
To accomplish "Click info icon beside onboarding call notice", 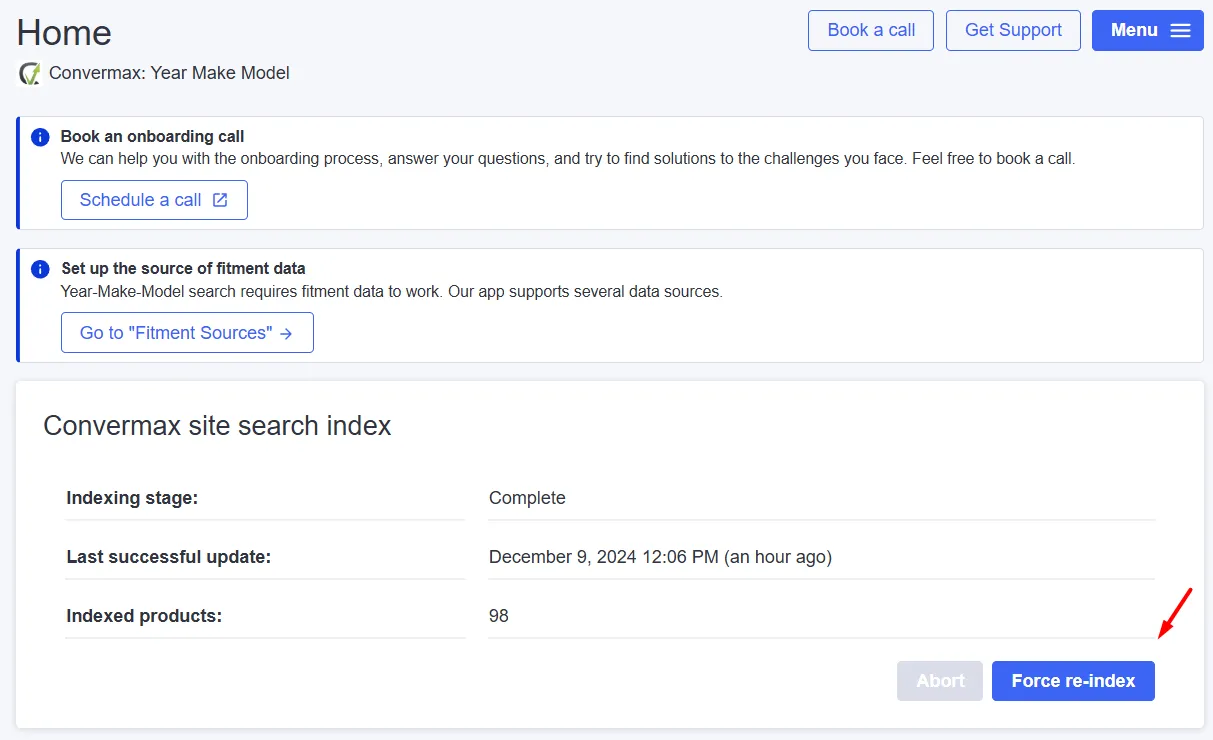I will 40,137.
